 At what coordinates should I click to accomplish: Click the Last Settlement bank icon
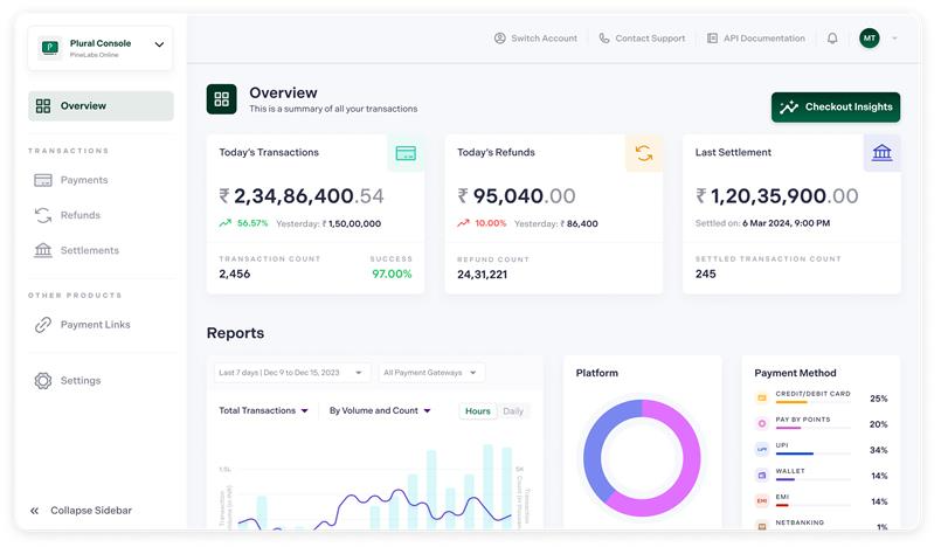pos(881,153)
